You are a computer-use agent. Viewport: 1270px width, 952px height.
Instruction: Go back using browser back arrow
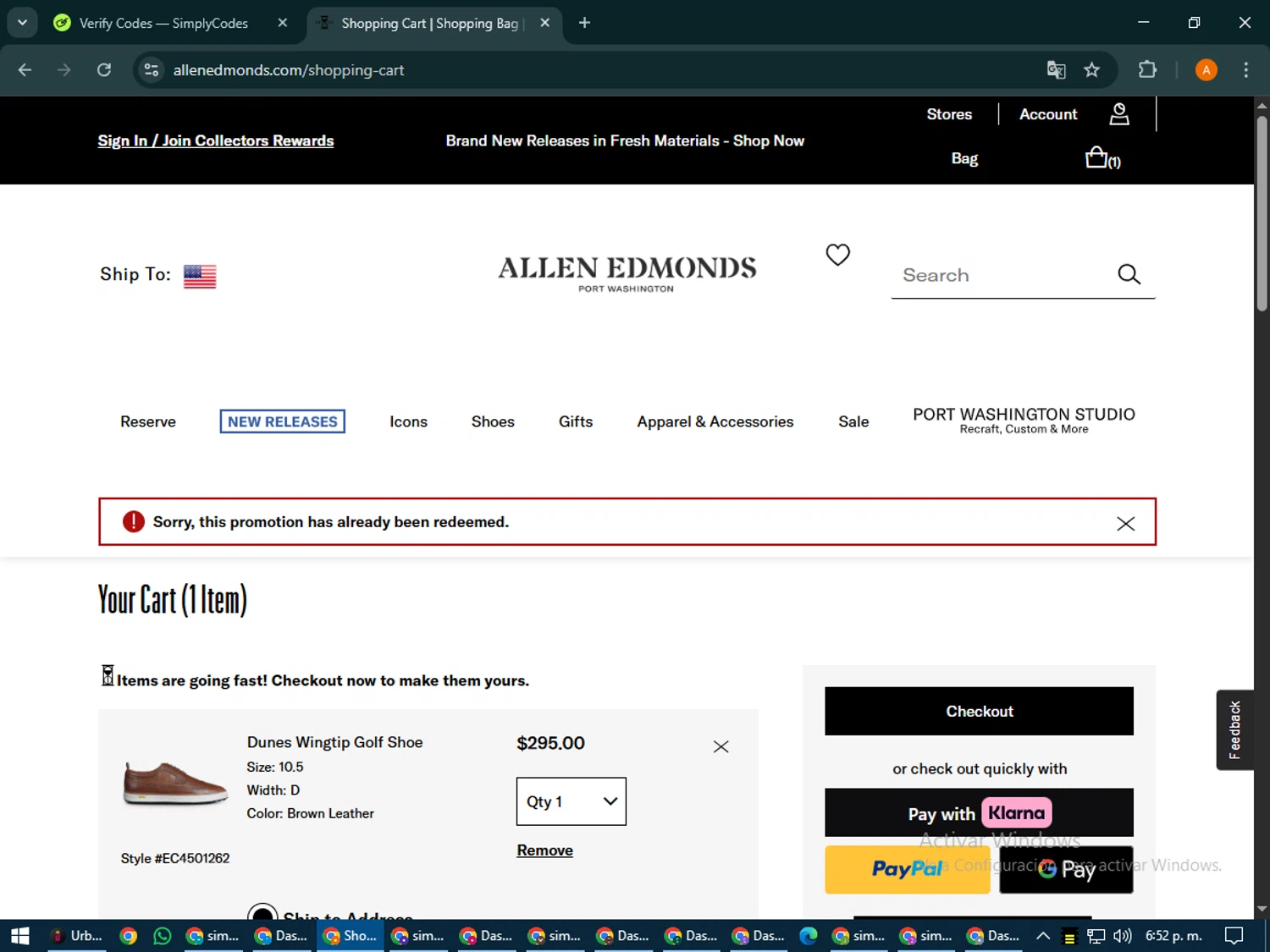pos(25,69)
